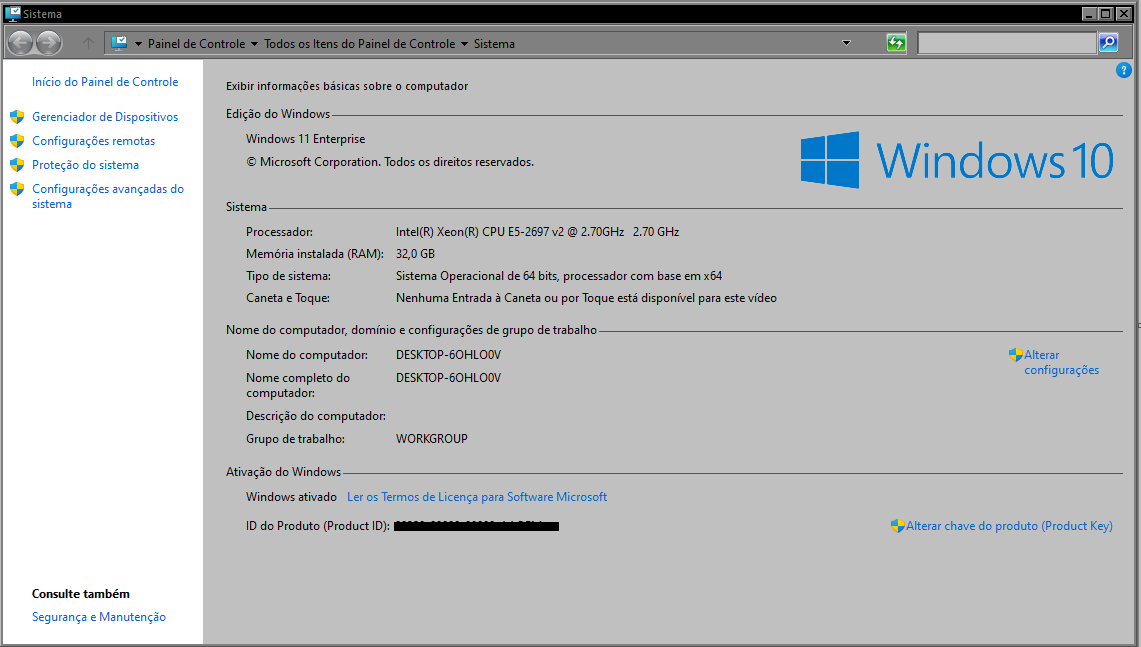Open Configurações avançadas do sistema link
The width and height of the screenshot is (1141, 647).
click(x=108, y=197)
